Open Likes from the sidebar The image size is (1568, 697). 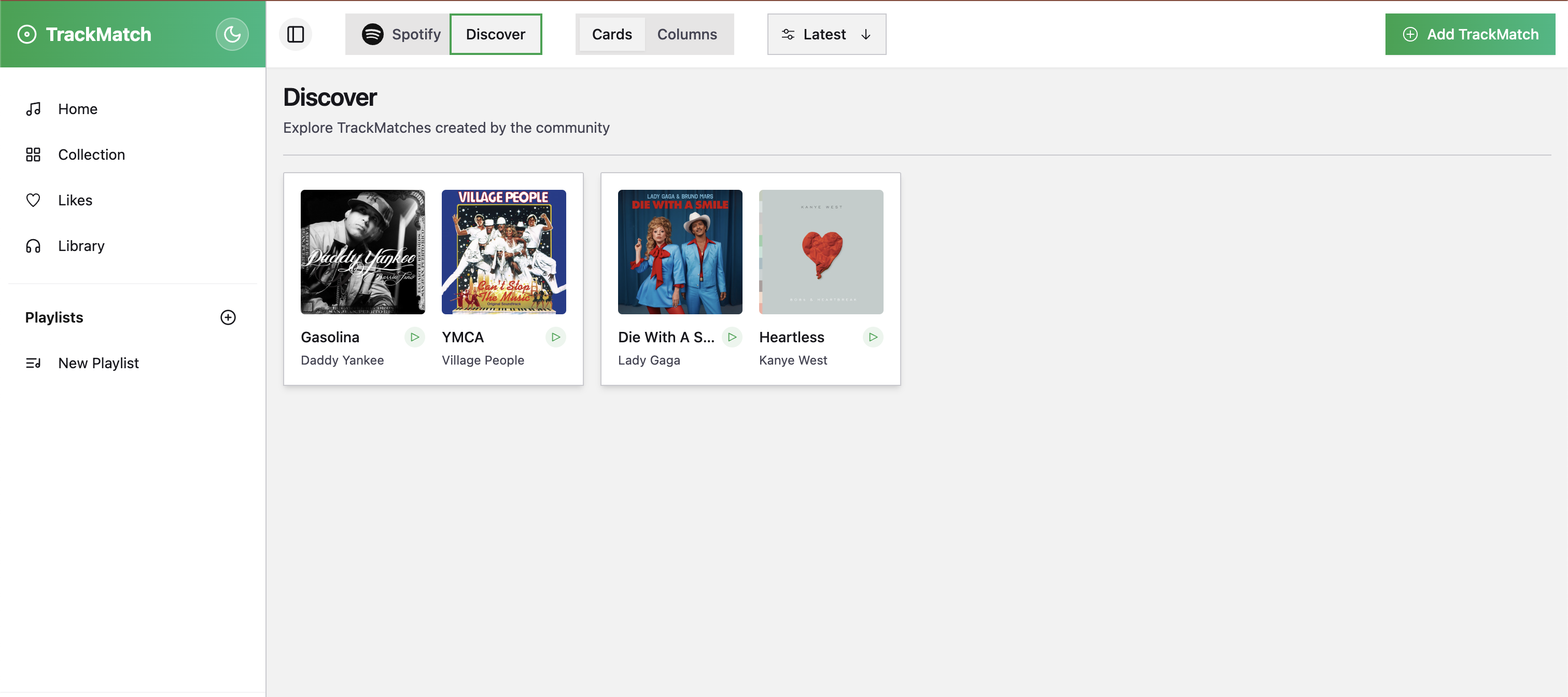133,200
